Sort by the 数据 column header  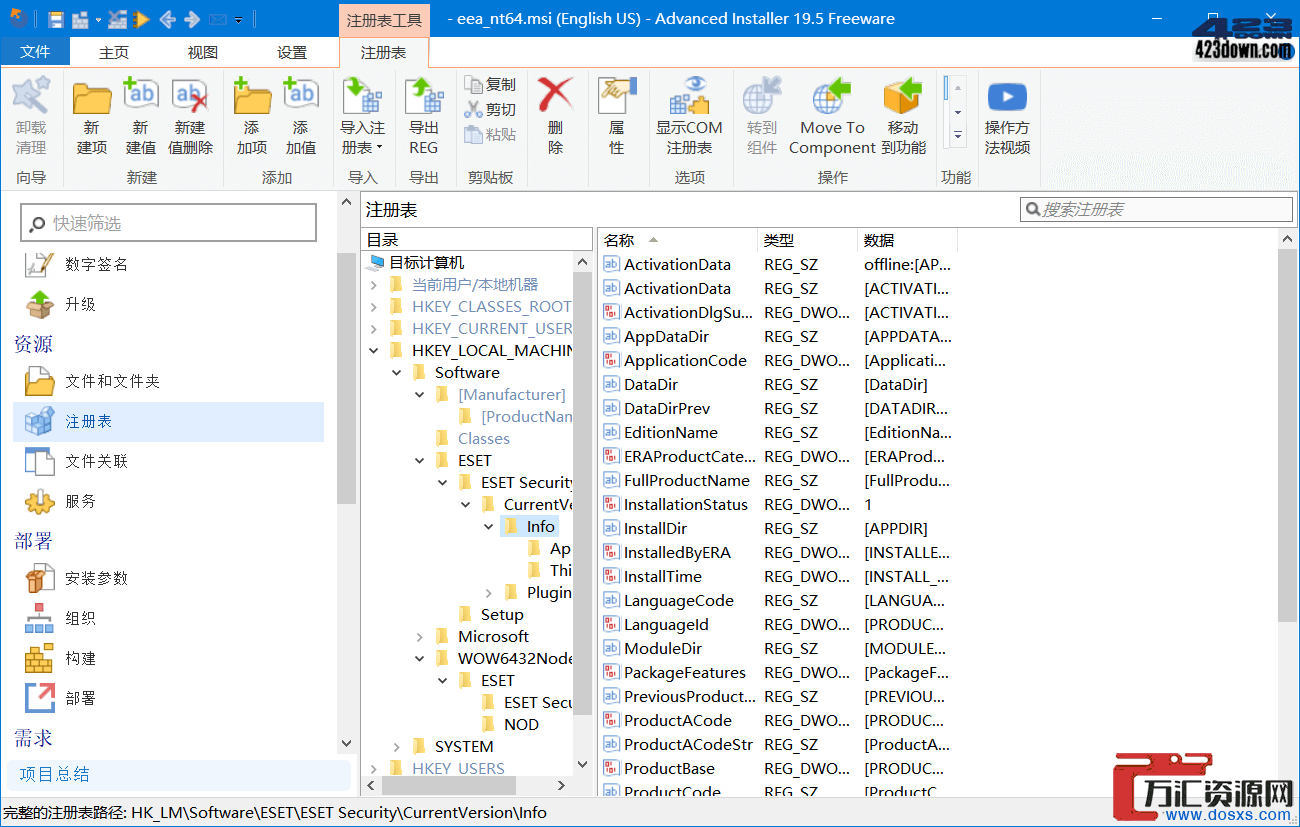tap(908, 240)
